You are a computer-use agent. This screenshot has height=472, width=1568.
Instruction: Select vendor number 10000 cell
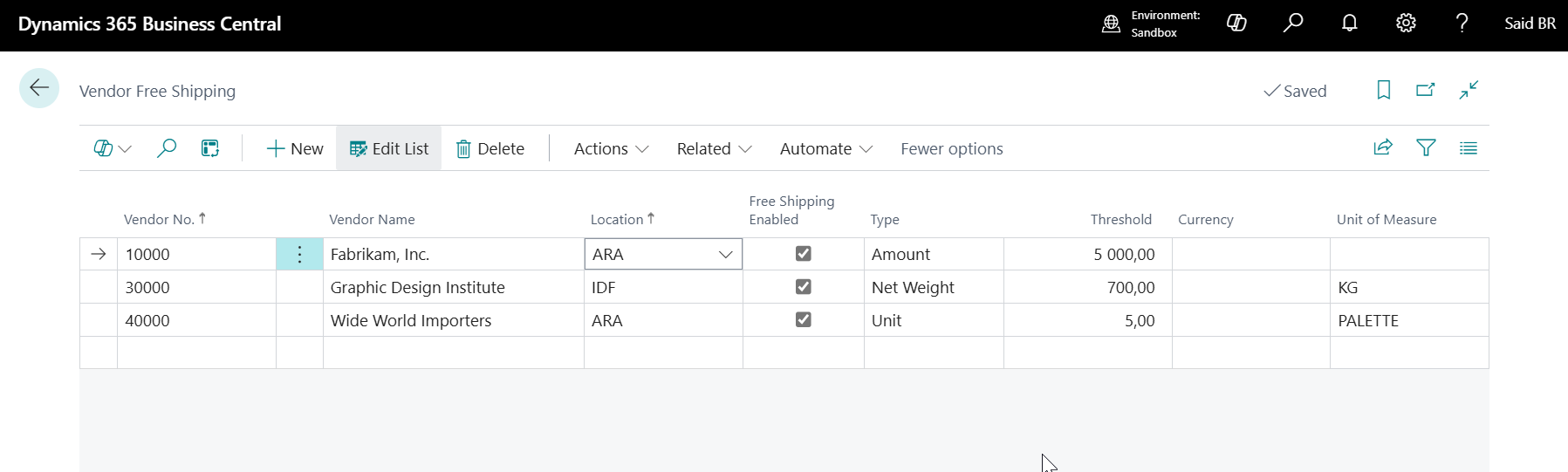[x=196, y=255]
